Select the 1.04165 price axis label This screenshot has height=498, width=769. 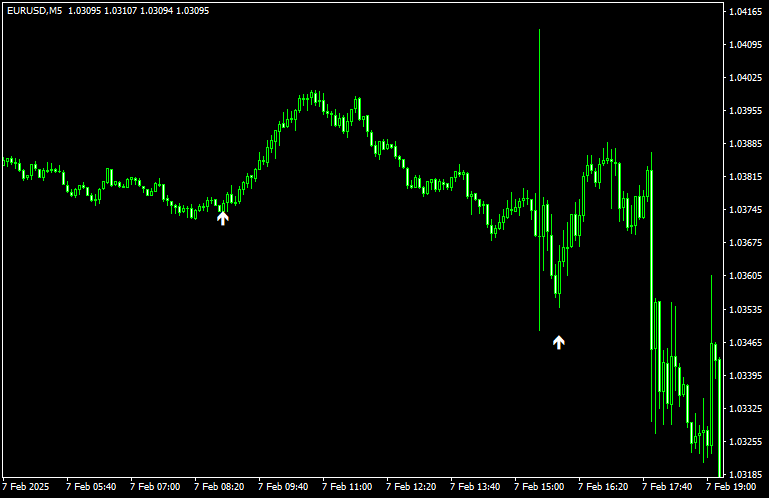(x=743, y=12)
